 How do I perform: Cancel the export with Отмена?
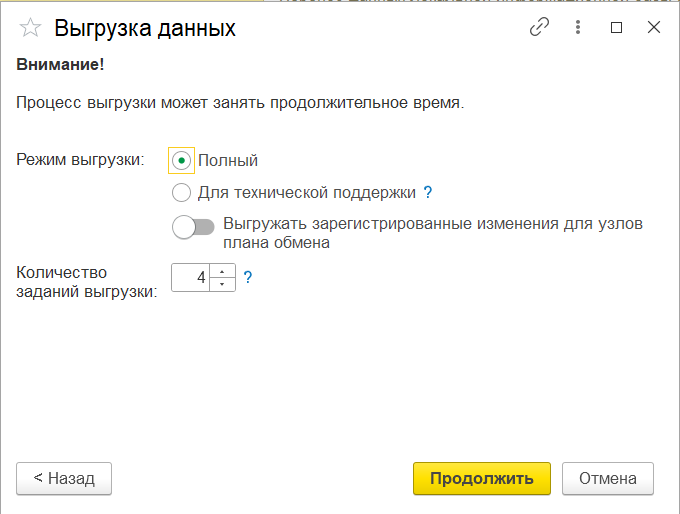click(607, 479)
